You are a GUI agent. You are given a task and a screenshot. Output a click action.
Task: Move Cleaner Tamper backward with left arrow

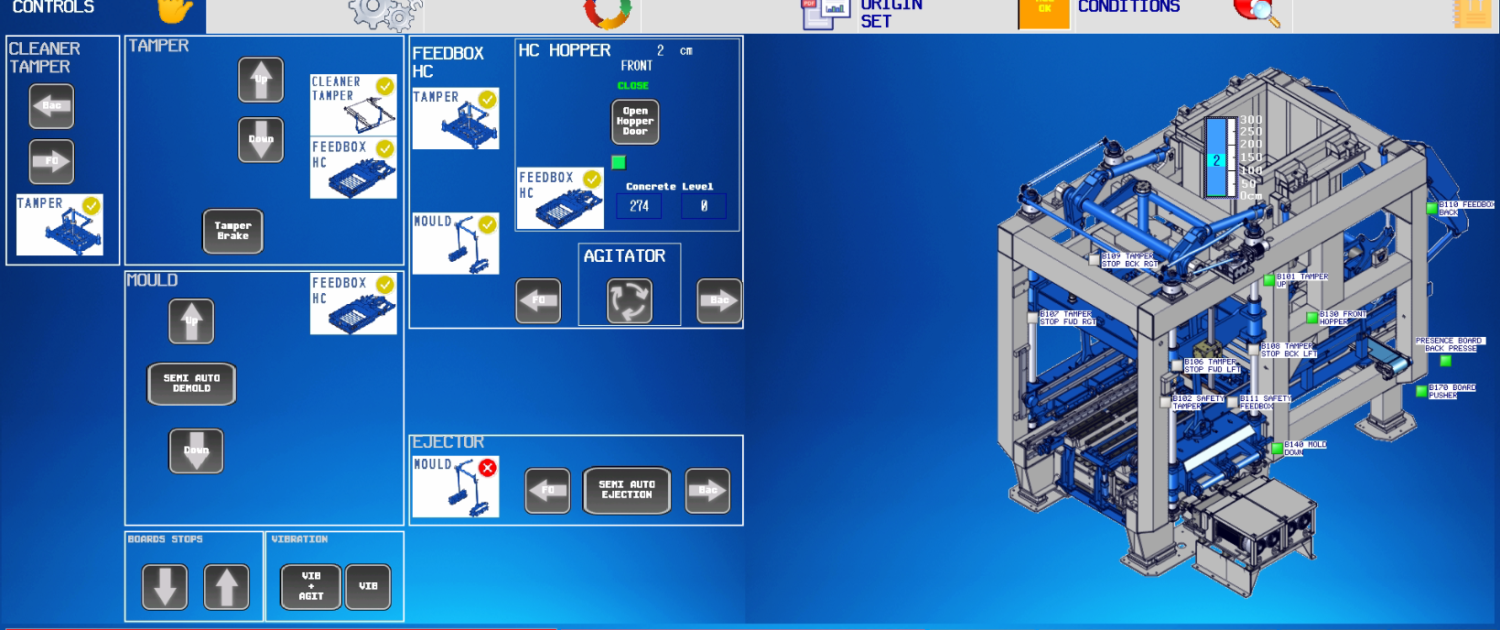(x=51, y=106)
